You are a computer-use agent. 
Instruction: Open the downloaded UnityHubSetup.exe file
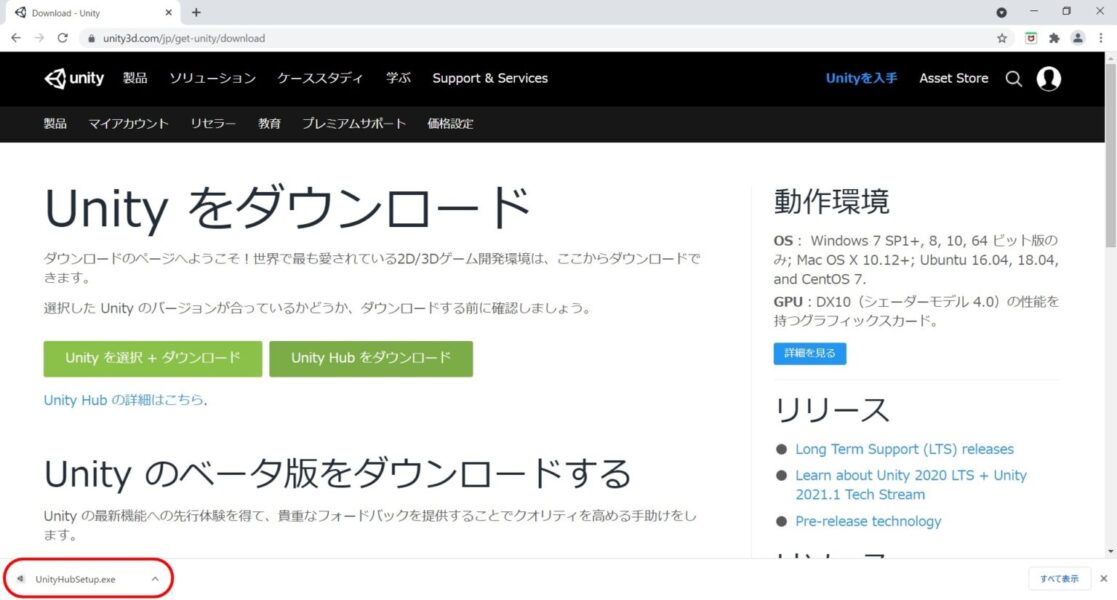coord(75,579)
